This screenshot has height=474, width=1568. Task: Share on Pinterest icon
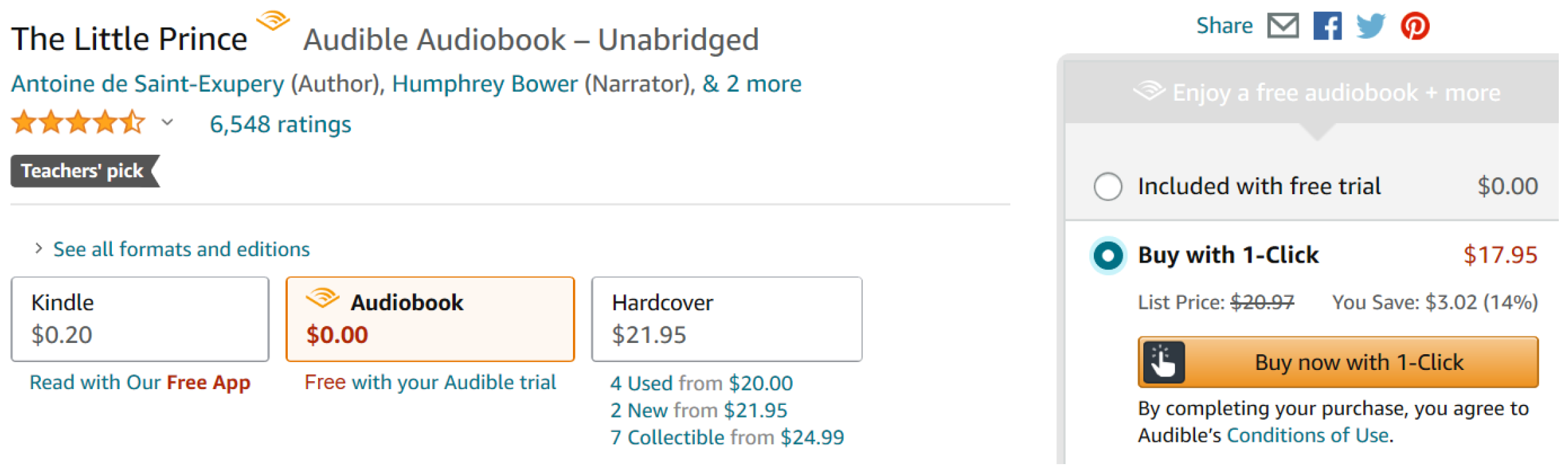pos(1415,26)
